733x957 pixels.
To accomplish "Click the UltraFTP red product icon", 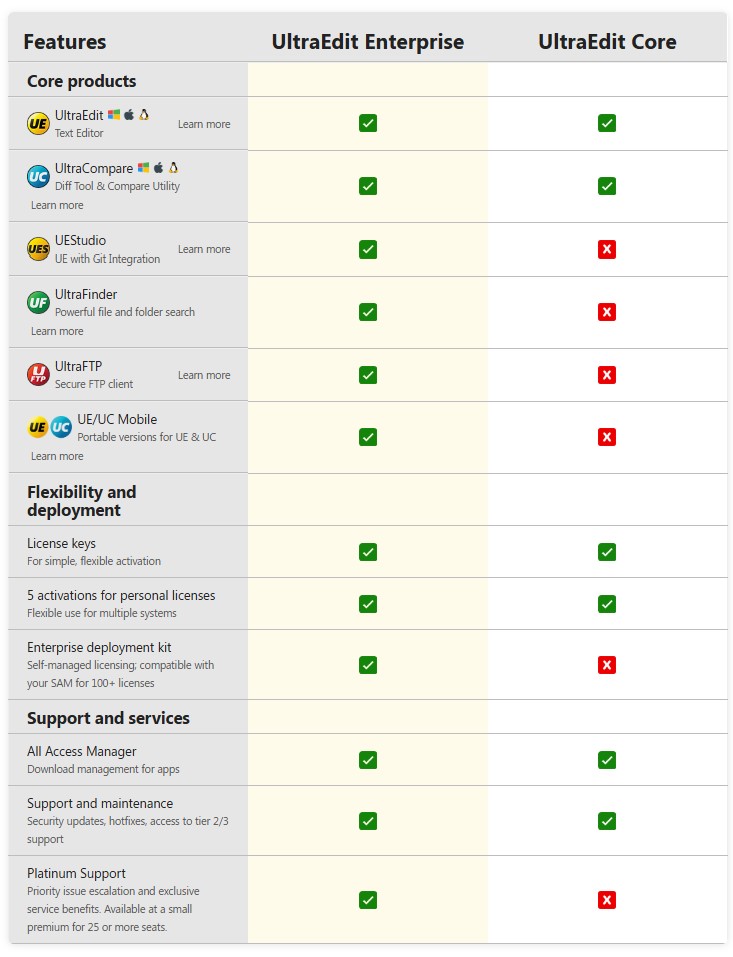I will point(38,375).
